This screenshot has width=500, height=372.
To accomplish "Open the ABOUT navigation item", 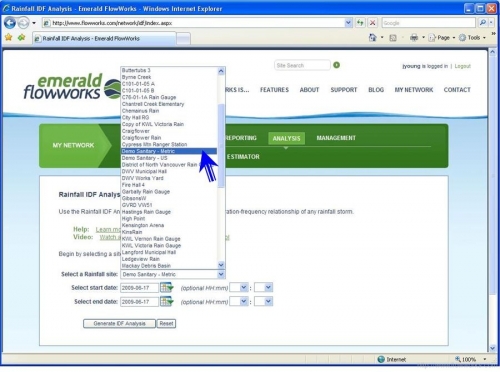I will (x=309, y=90).
